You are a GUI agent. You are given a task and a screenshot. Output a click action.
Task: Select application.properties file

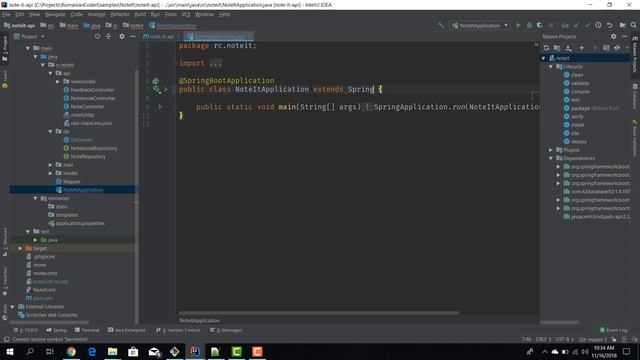pos(77,223)
